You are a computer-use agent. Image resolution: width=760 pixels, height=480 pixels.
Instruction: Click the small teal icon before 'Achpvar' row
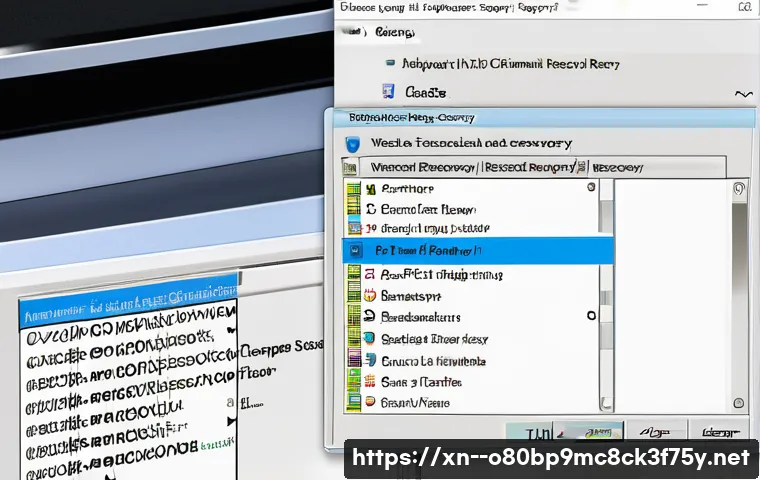(x=390, y=63)
